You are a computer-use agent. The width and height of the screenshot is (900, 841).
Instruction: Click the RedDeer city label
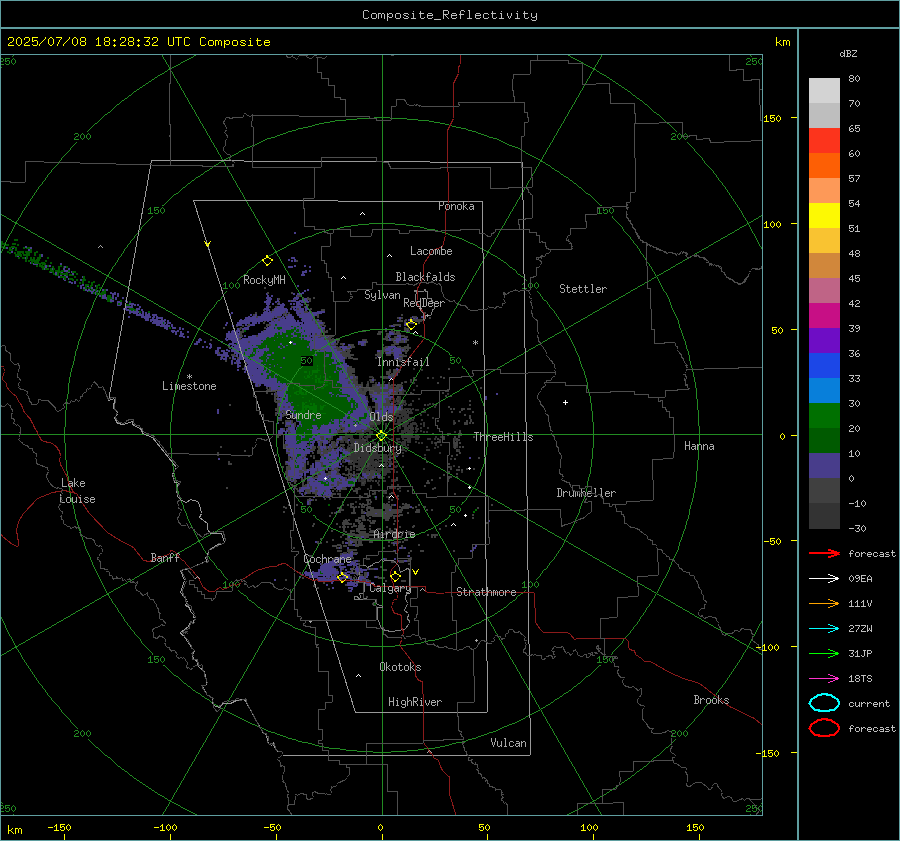pyautogui.click(x=424, y=303)
